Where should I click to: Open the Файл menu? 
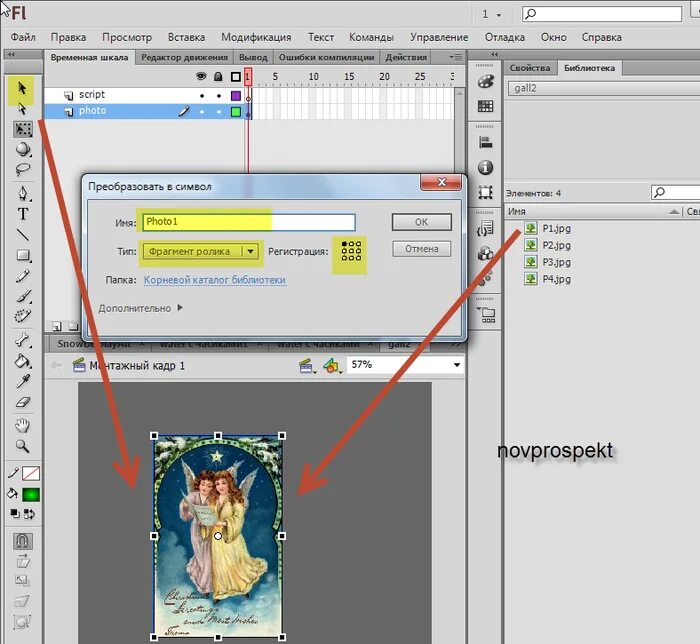coord(23,37)
